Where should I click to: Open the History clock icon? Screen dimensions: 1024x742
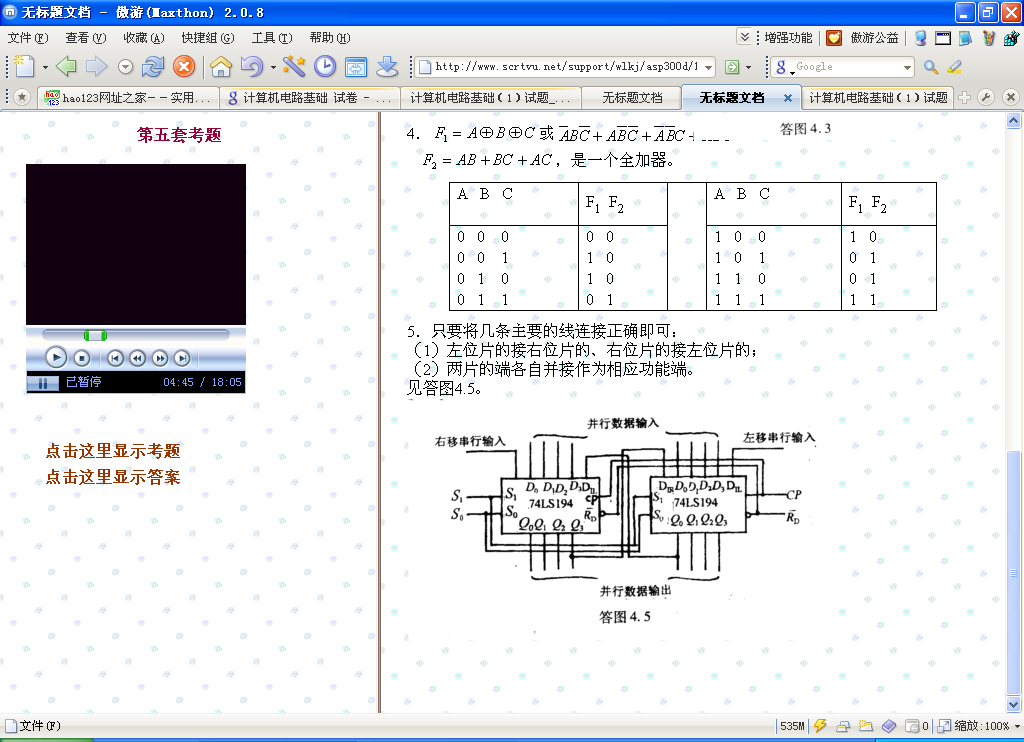325,67
